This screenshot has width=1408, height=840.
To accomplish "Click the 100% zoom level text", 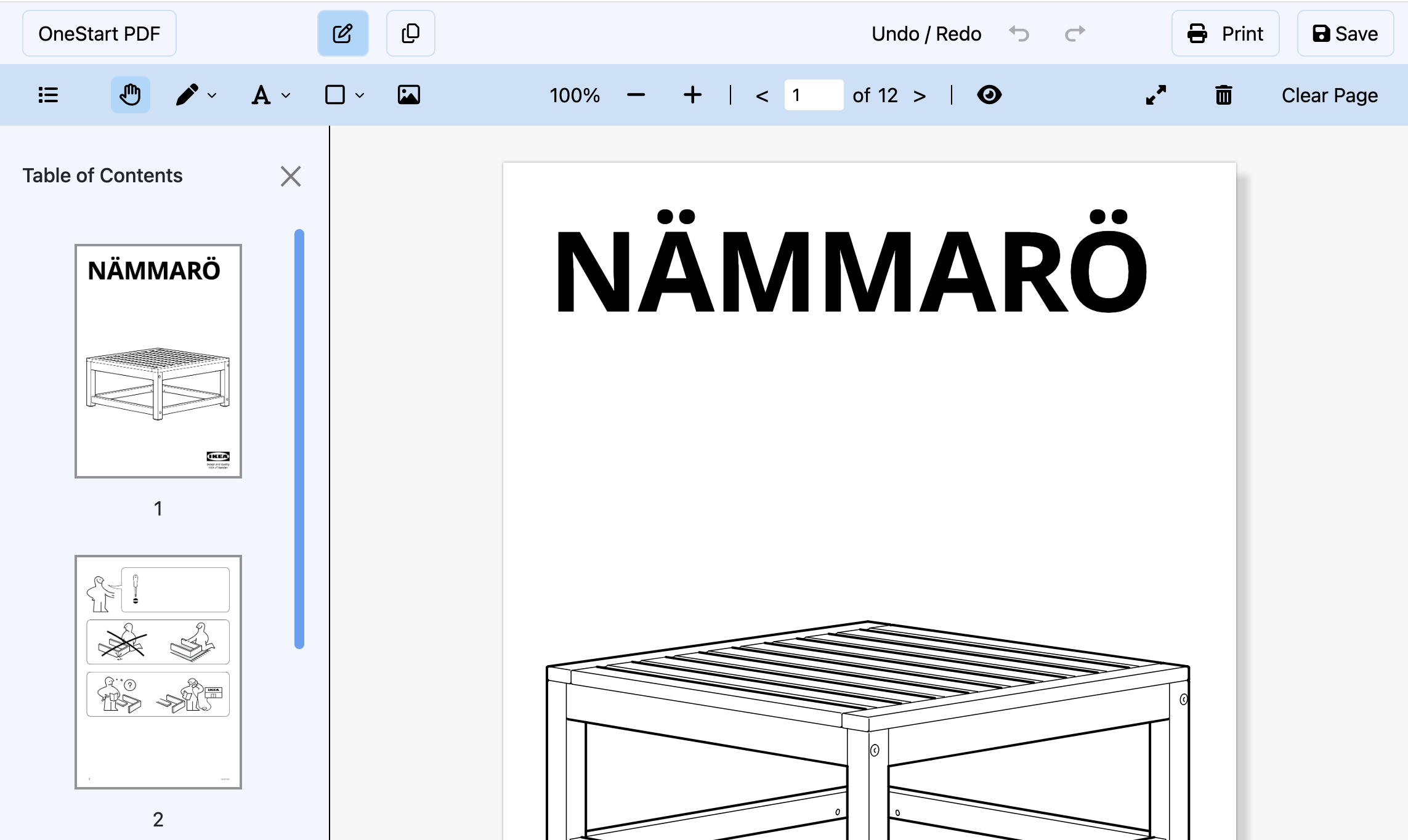I will [x=575, y=95].
